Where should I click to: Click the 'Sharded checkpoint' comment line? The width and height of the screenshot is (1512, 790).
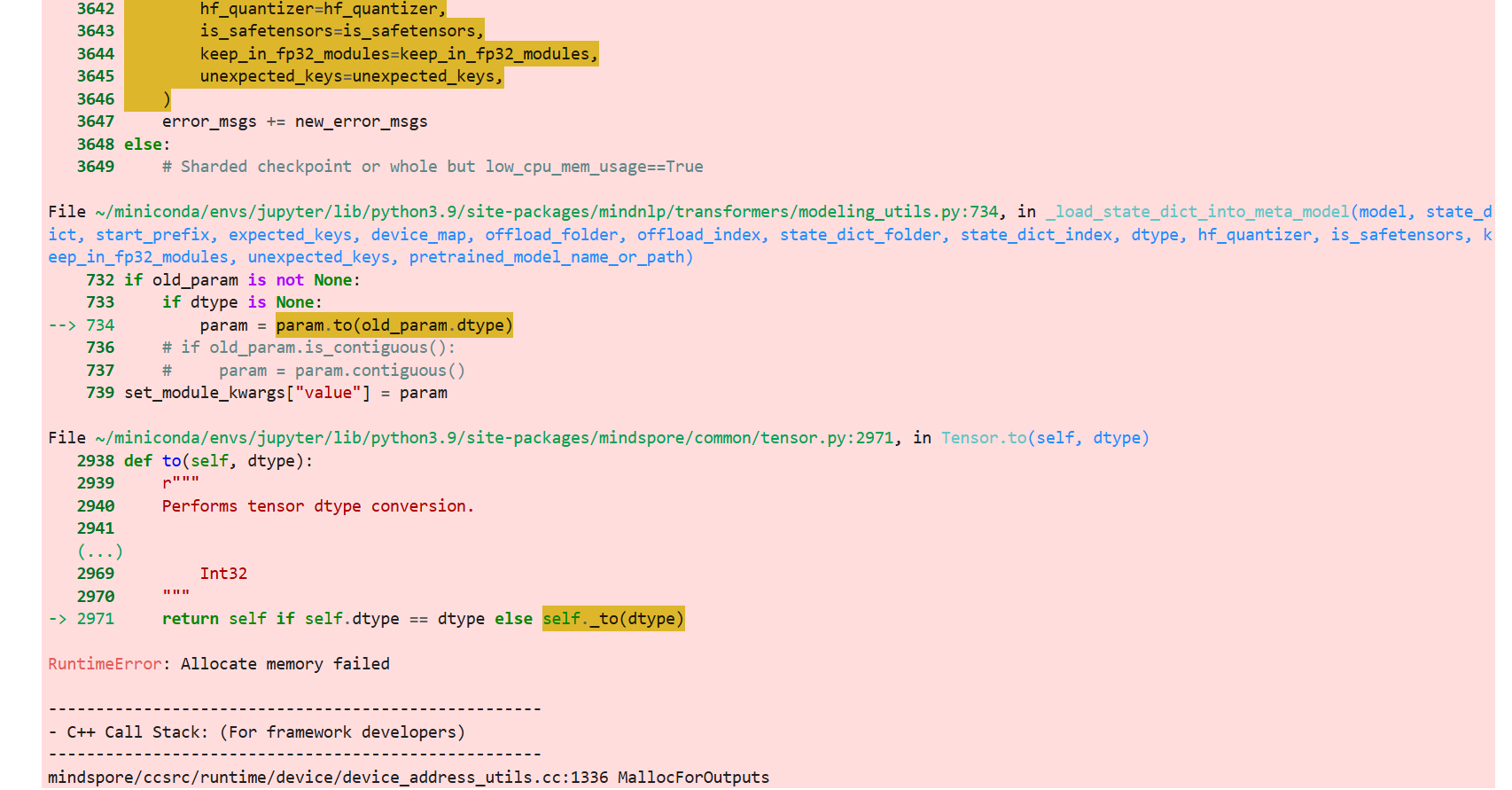(x=433, y=167)
